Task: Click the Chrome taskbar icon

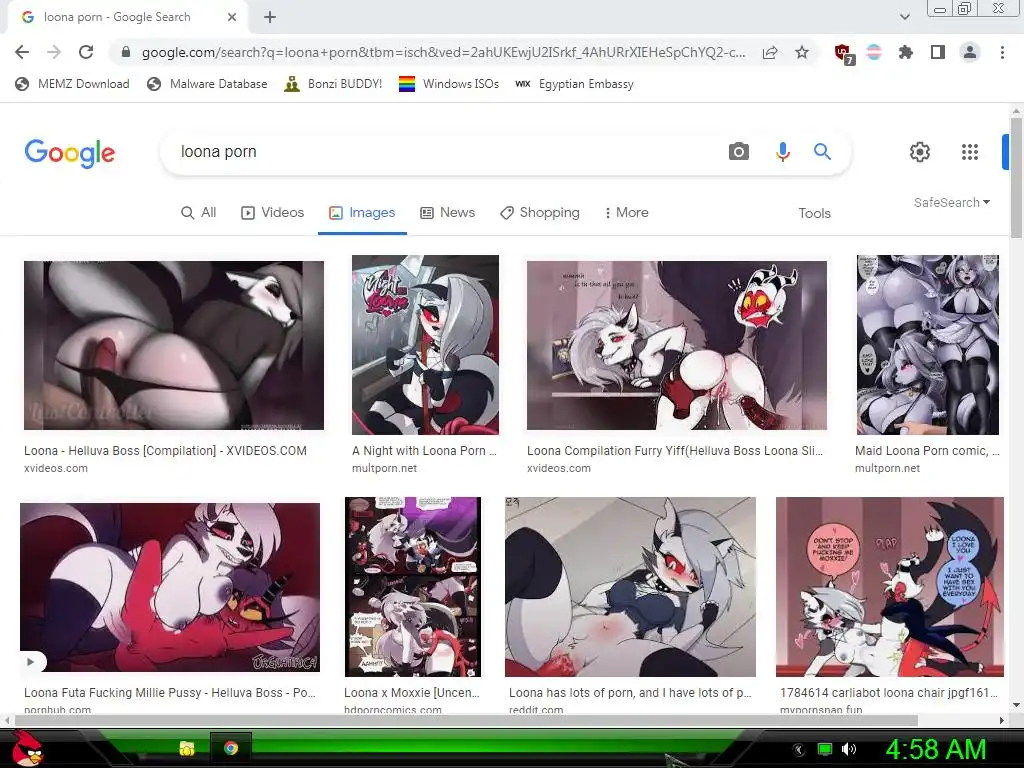Action: [x=231, y=748]
